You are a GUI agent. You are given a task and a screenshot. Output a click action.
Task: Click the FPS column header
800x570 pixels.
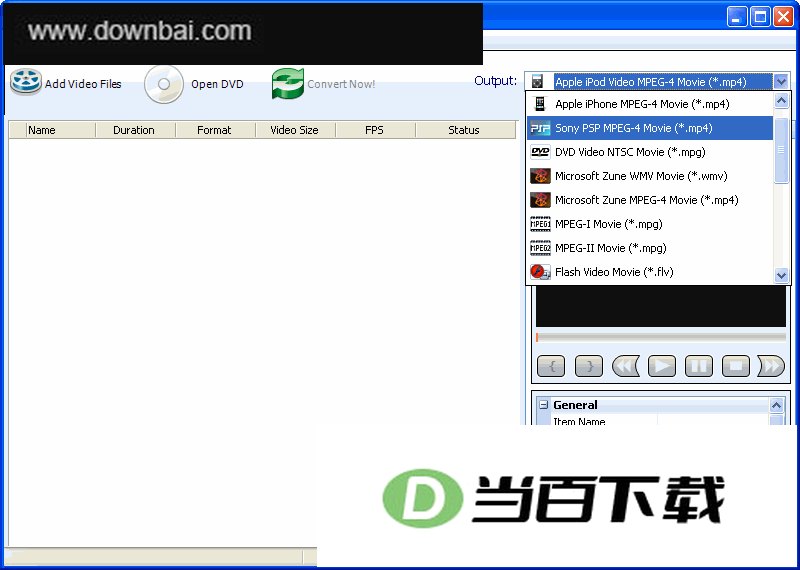click(x=374, y=130)
